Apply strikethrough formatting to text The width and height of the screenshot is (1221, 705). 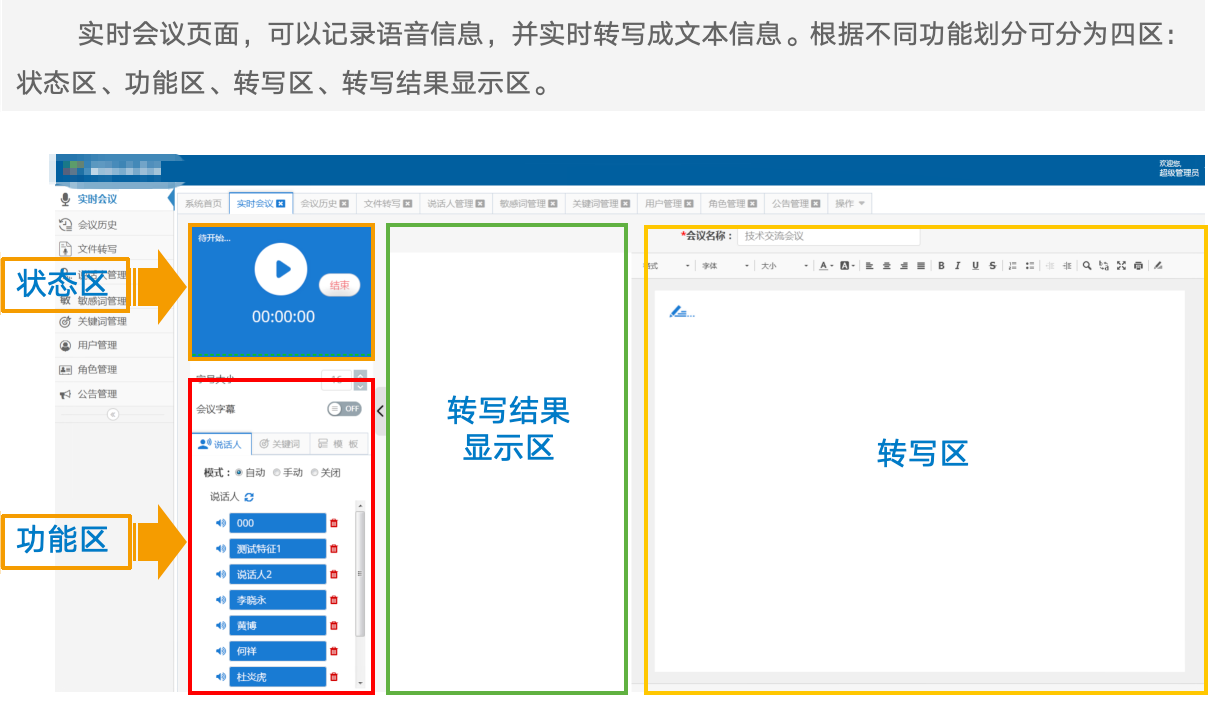point(991,266)
